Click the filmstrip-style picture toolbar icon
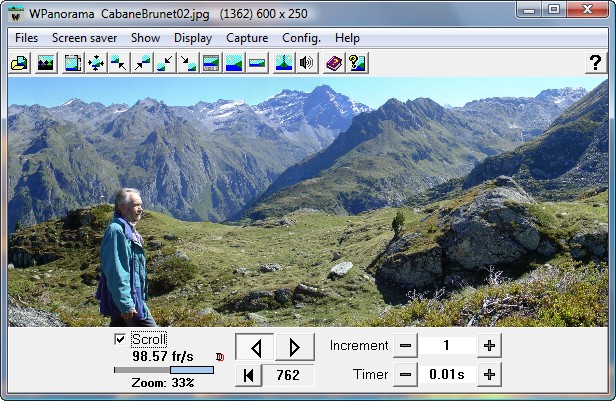 click(x=211, y=63)
